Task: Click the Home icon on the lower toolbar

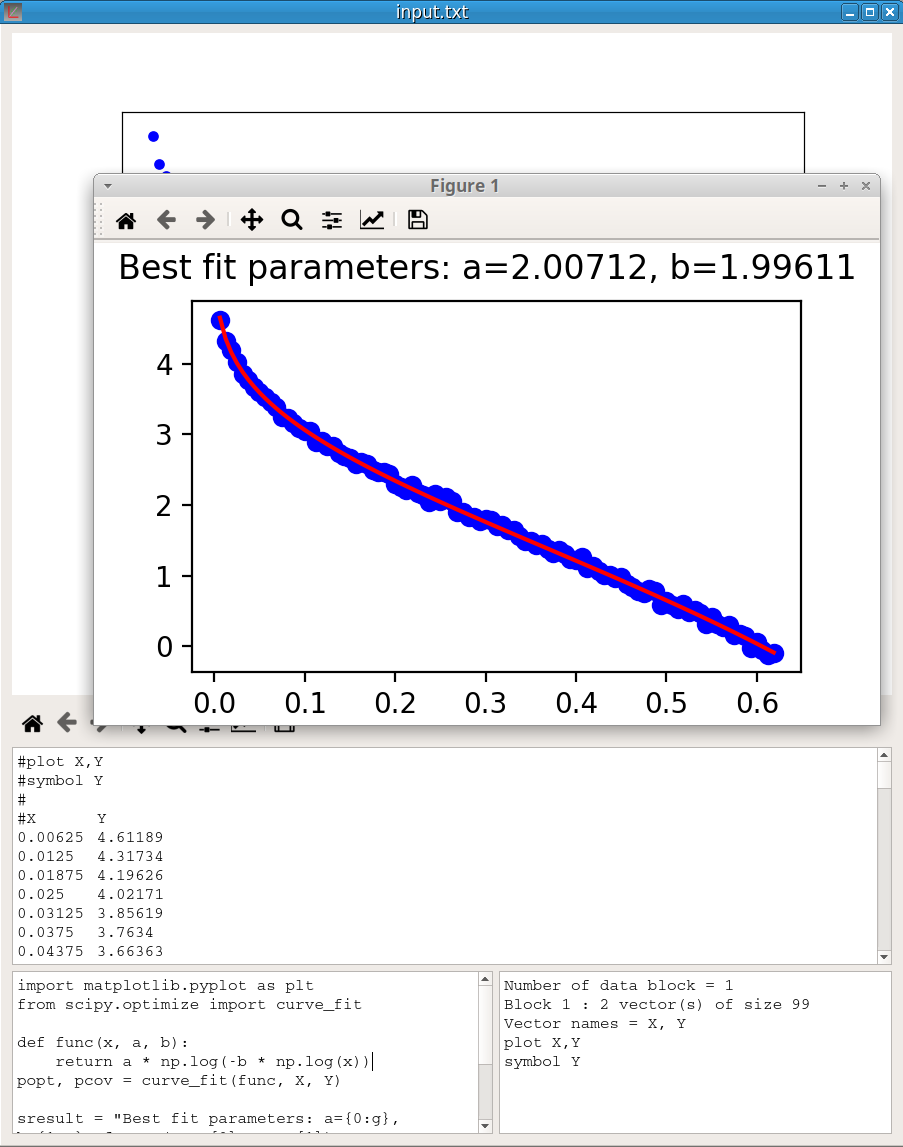Action: coord(32,722)
